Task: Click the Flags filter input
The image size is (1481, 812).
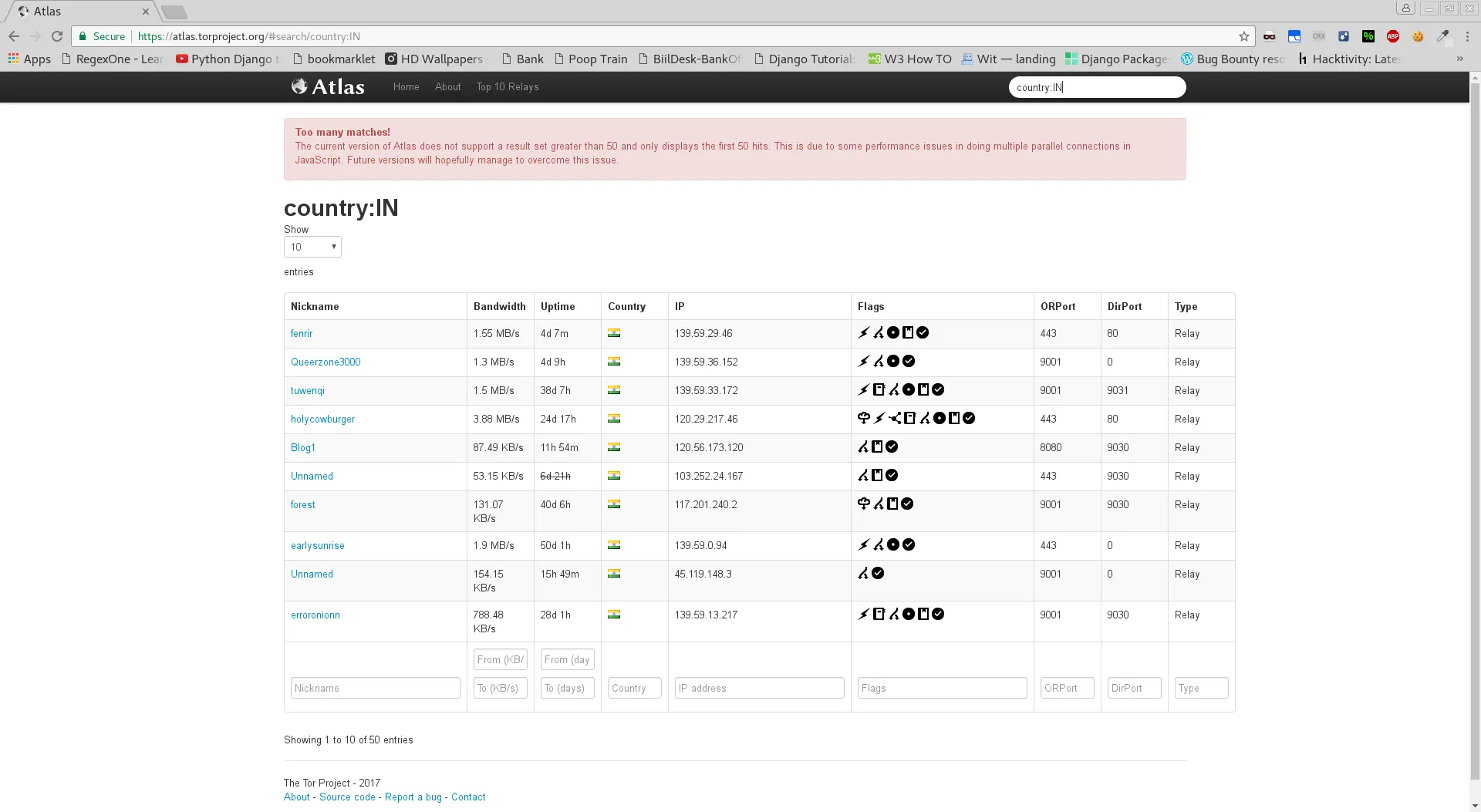Action: click(x=943, y=688)
